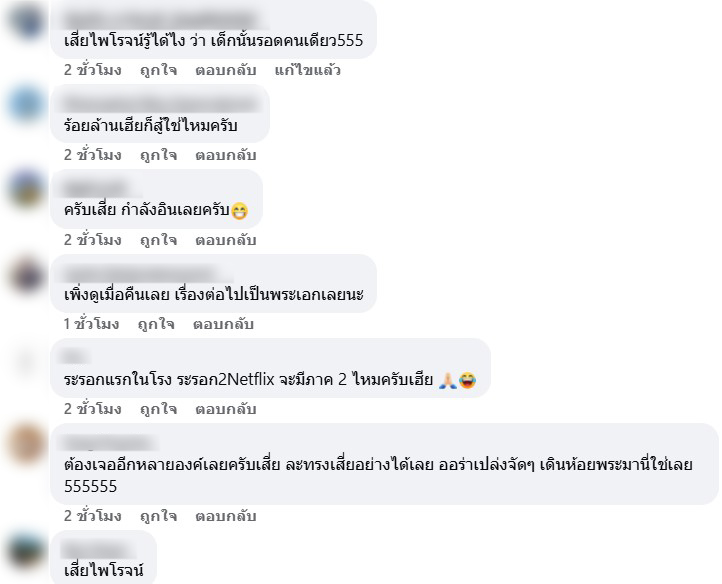Click avatar of last 'เสี่ยไพโรจน์' commenter
The width and height of the screenshot is (722, 584).
pos(26,550)
